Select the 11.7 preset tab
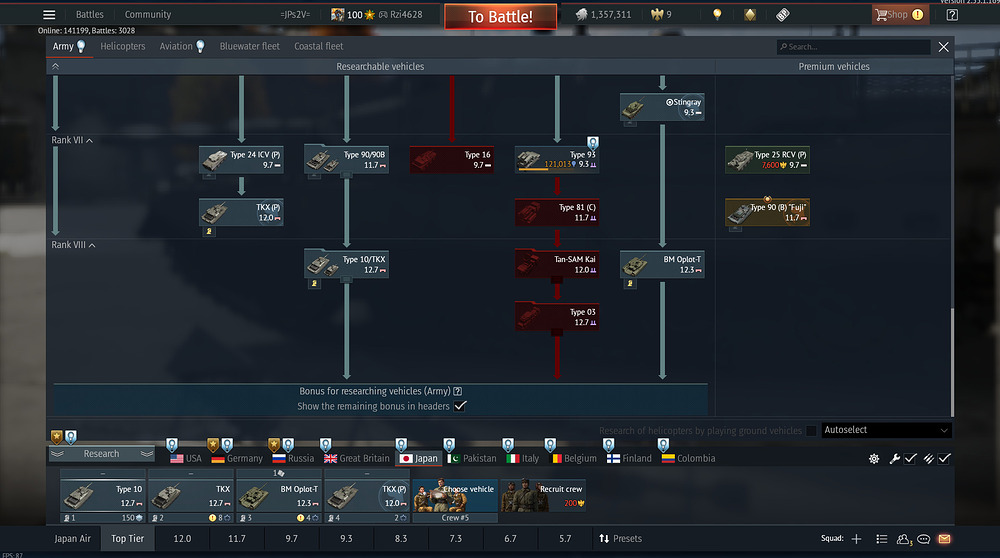The width and height of the screenshot is (1000, 558). (x=237, y=539)
